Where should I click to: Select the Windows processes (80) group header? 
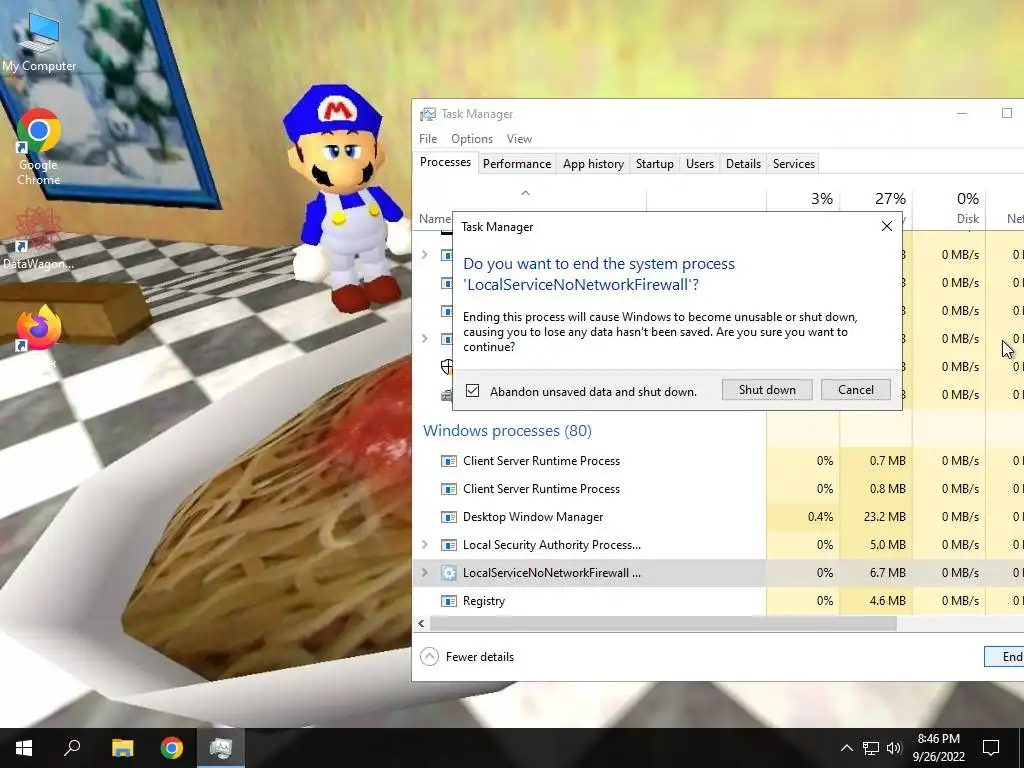[507, 431]
